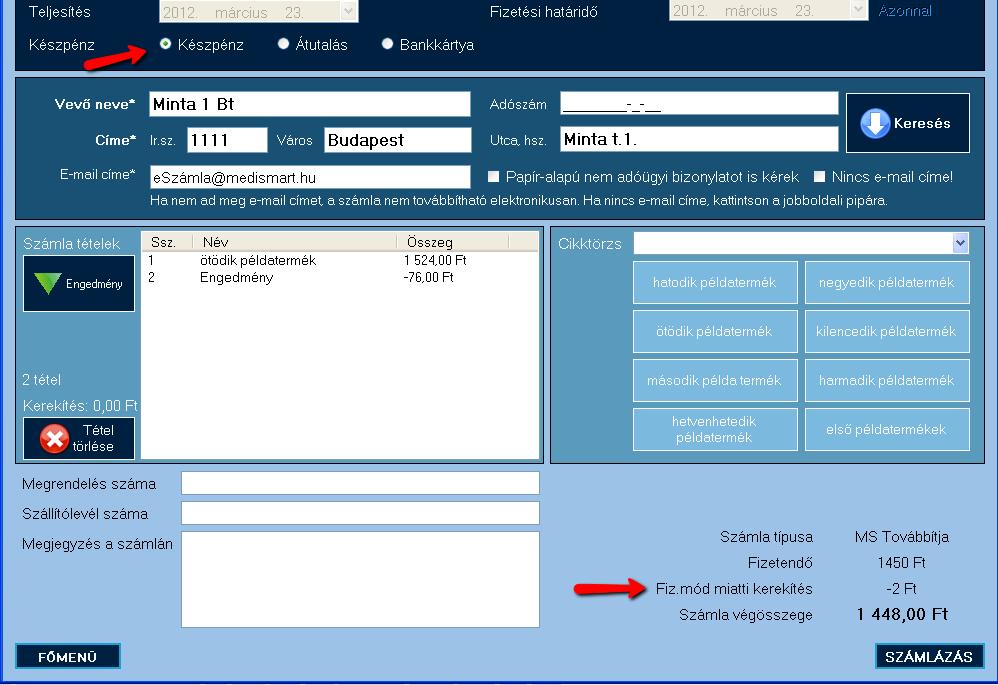Click the FŐMENÜ button
The width and height of the screenshot is (998, 685).
pyautogui.click(x=67, y=656)
